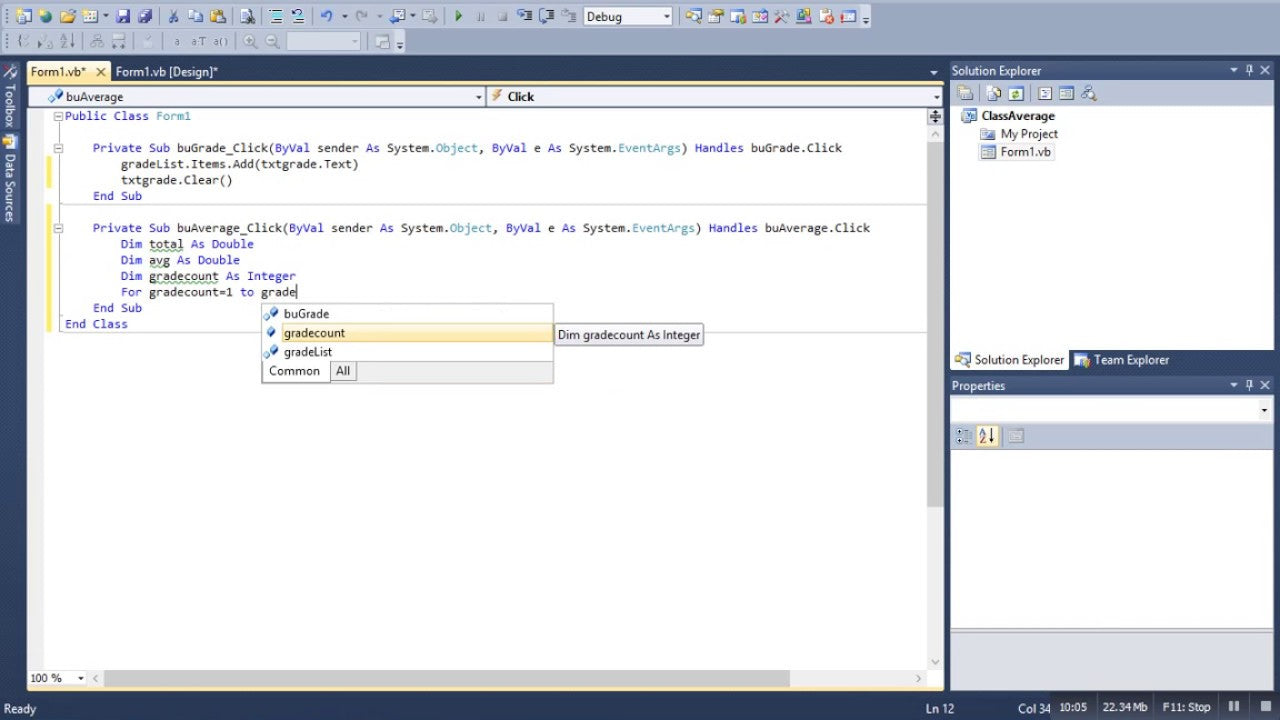This screenshot has height=720, width=1280.
Task: Collapse the buGrade_Click sub outline
Action: [x=58, y=148]
